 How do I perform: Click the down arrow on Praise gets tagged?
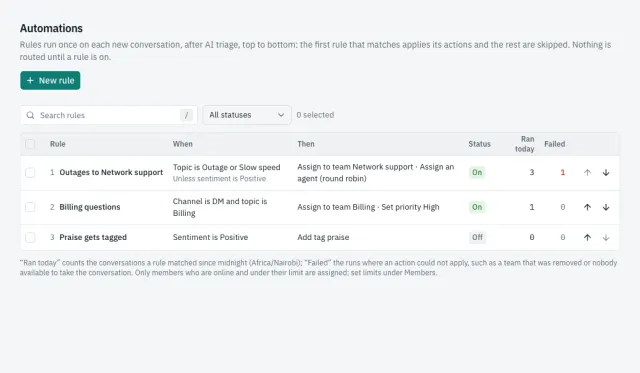[x=606, y=238]
